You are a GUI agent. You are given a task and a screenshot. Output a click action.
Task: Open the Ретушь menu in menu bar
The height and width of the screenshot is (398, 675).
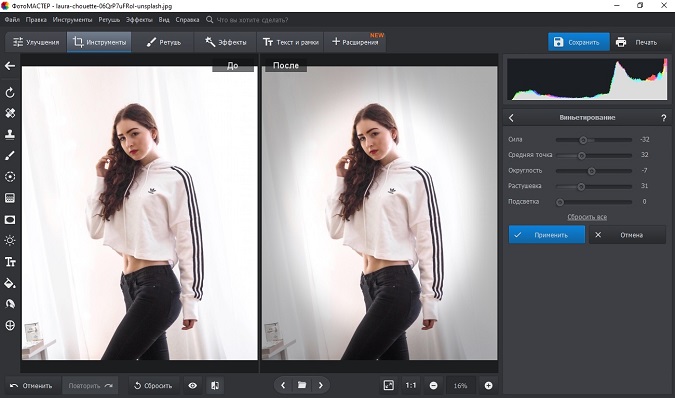pos(109,20)
